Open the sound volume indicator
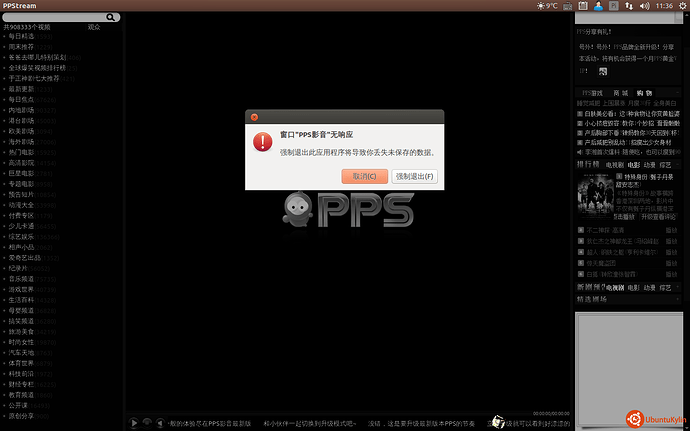 (645, 6)
